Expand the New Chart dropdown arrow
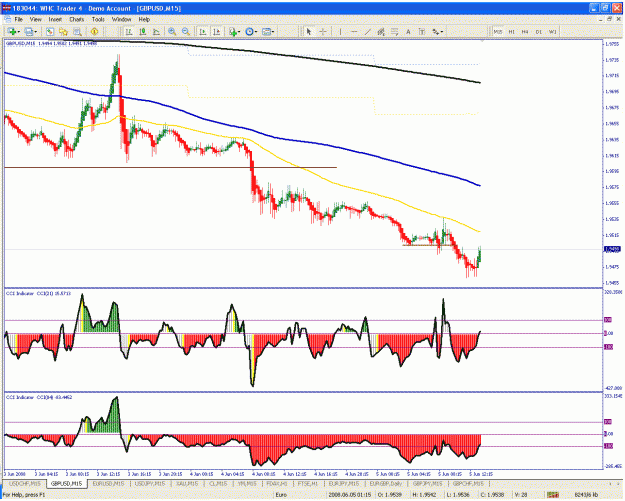Screen dimensions: 625x501 pyautogui.click(x=18, y=32)
